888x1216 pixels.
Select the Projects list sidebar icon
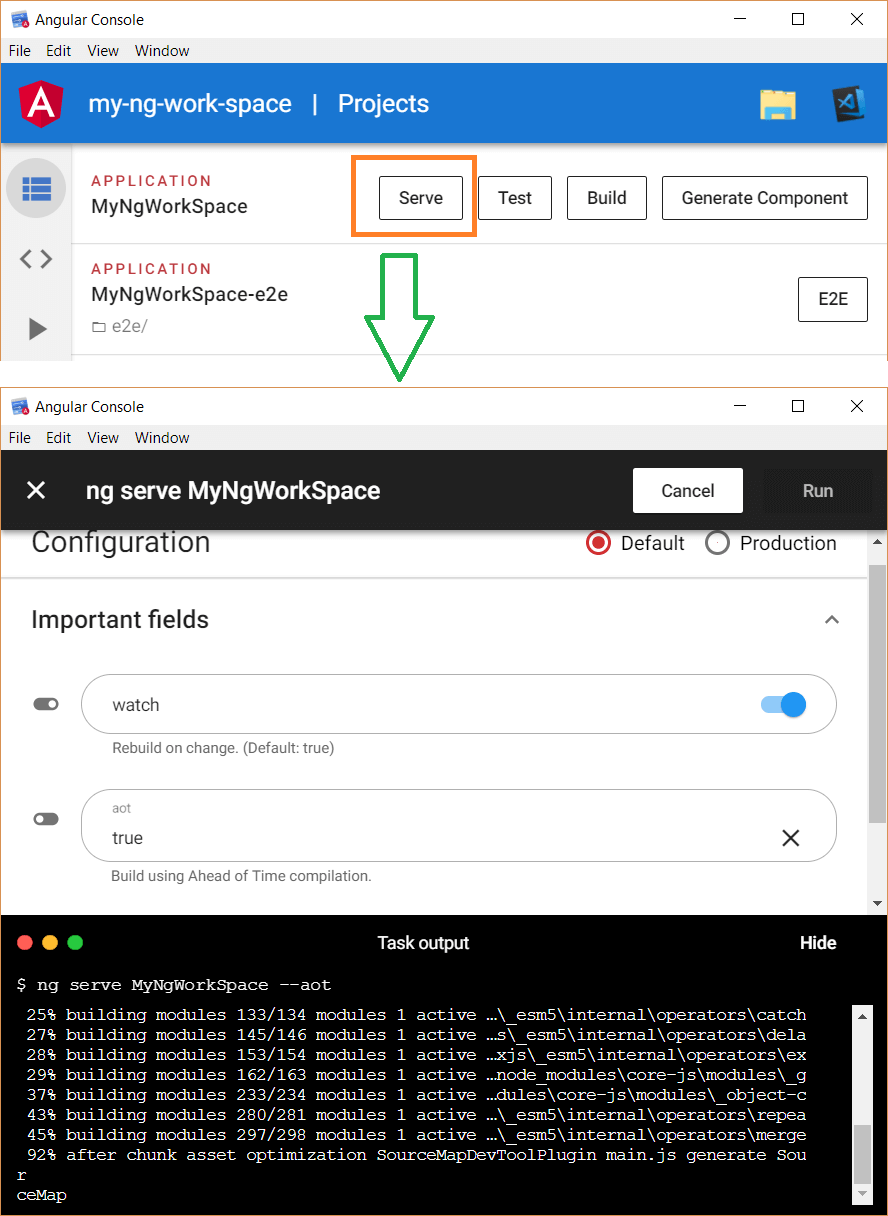36,187
